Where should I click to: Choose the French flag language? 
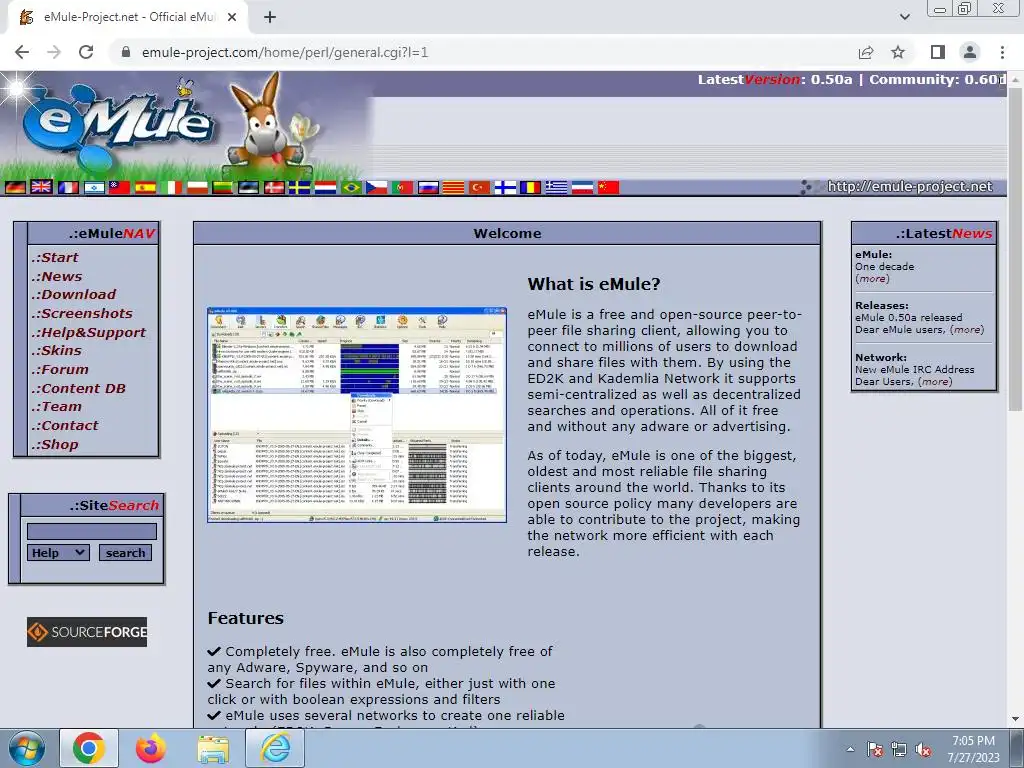click(x=67, y=187)
